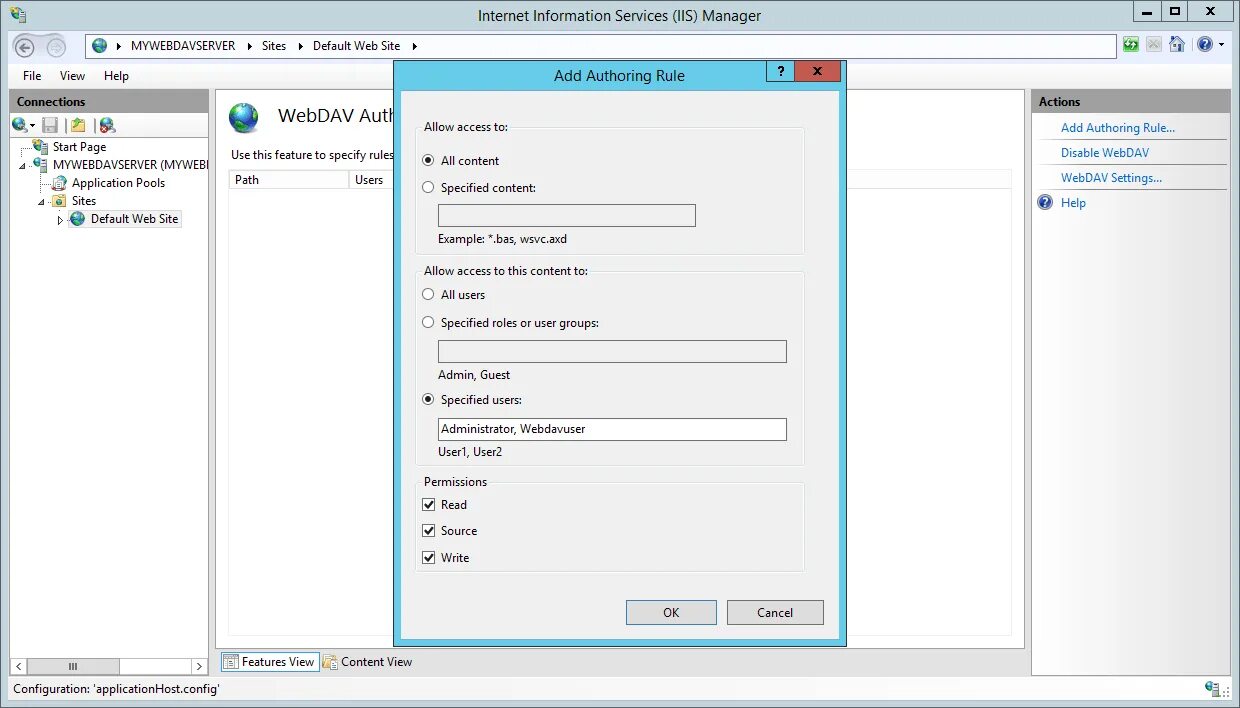Click OK in Add Authoring Rule dialog
Image resolution: width=1240 pixels, height=708 pixels.
pos(671,613)
